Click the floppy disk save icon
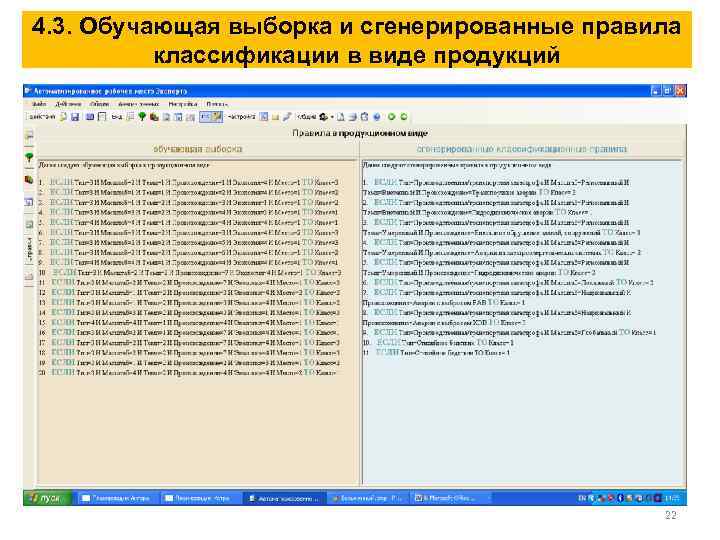 tap(75, 117)
